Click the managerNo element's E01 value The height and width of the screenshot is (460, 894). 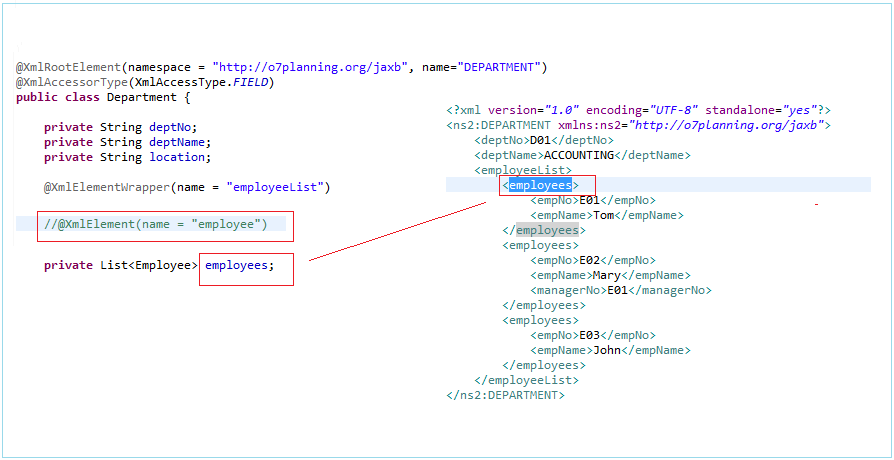pos(617,290)
